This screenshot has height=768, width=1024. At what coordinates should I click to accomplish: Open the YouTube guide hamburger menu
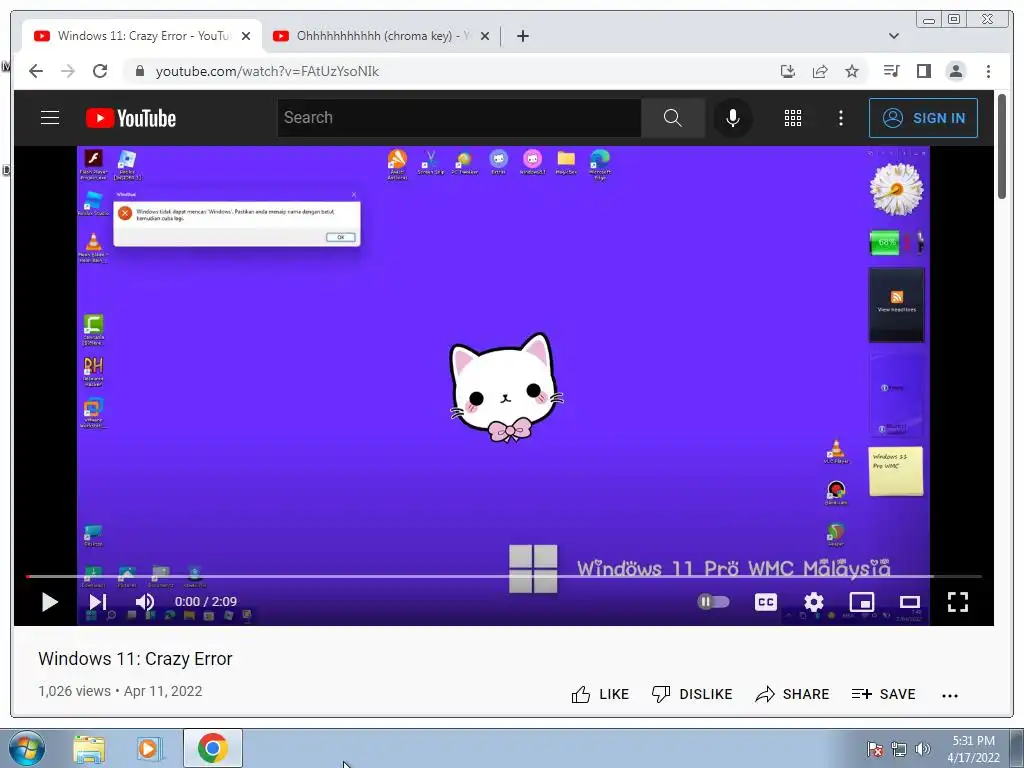pyautogui.click(x=50, y=118)
